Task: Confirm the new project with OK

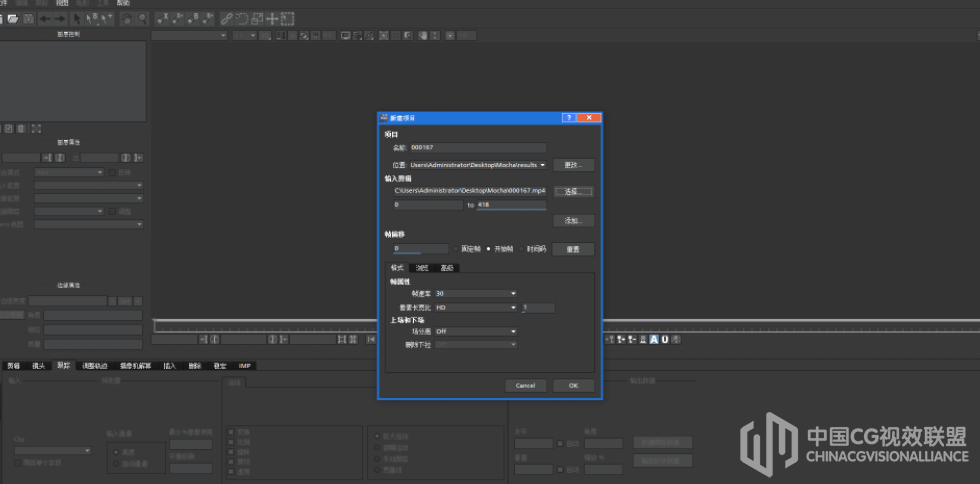Action: 573,386
